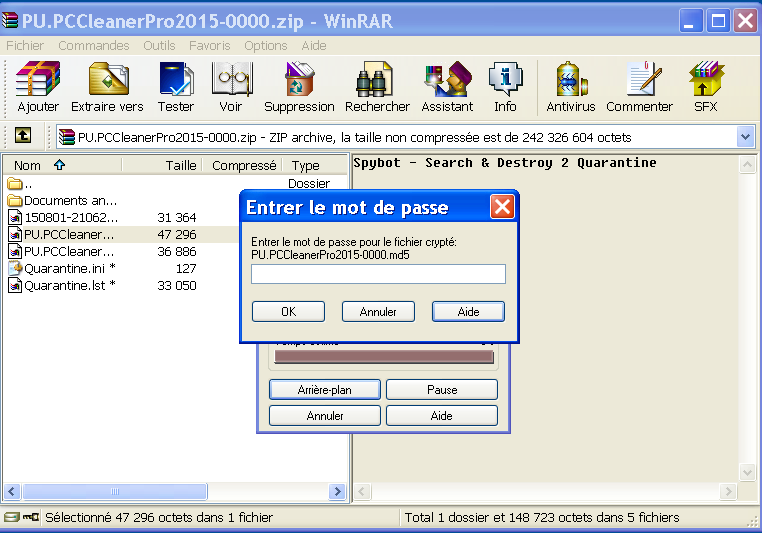Click WinRAR title bar application icon

(10, 21)
